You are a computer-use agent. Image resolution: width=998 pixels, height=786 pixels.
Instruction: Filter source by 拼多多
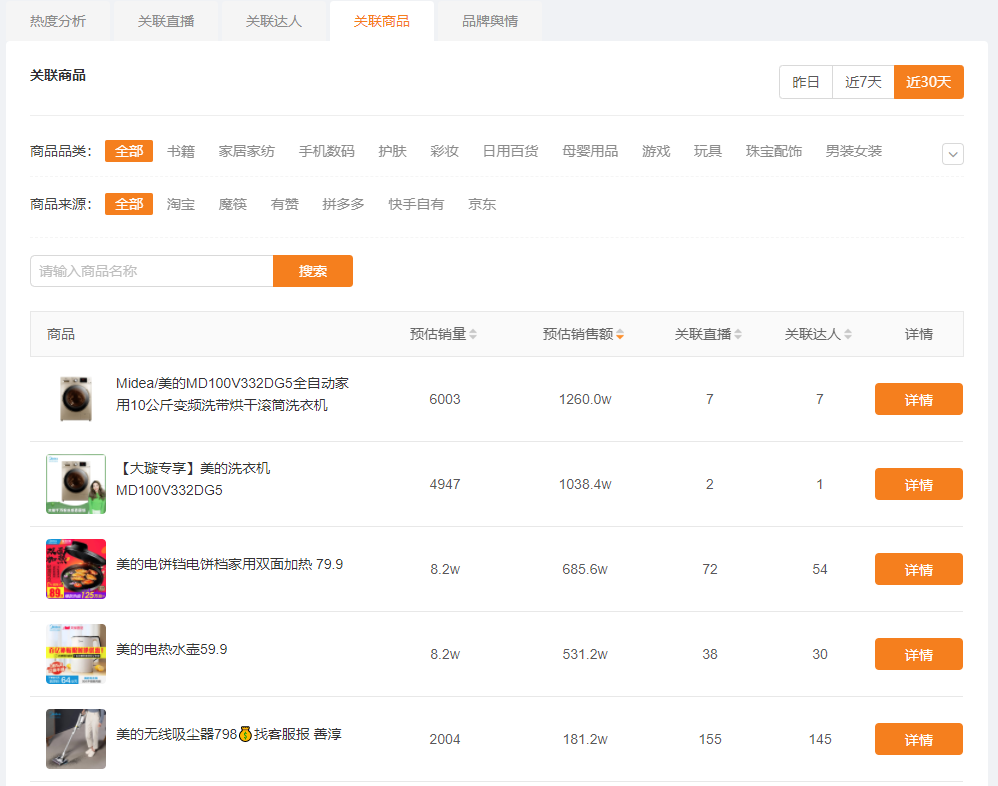click(x=343, y=204)
